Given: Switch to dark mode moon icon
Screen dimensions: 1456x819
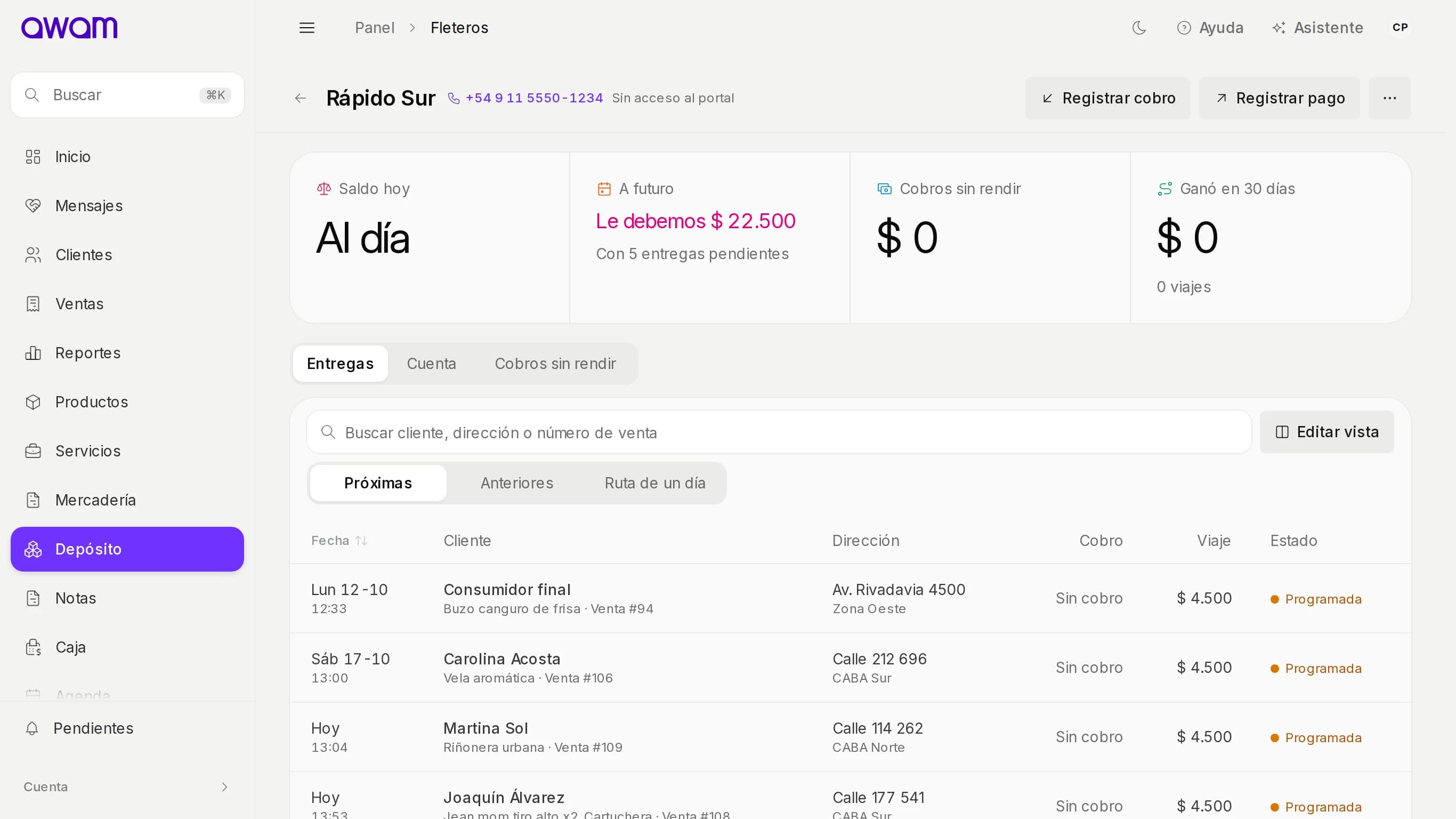Looking at the screenshot, I should pos(1139,28).
